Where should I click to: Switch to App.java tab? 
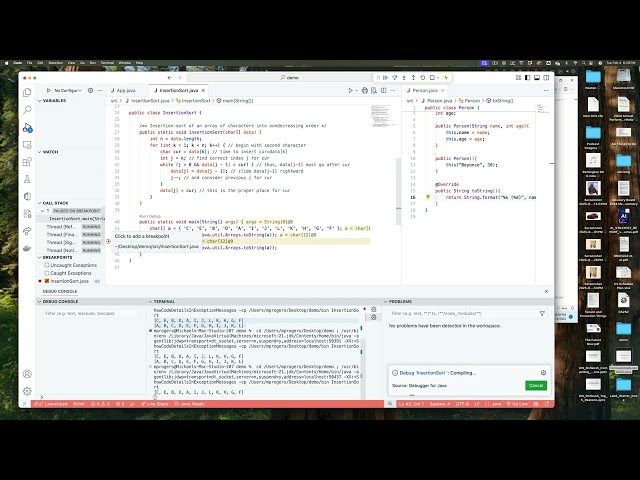126,90
